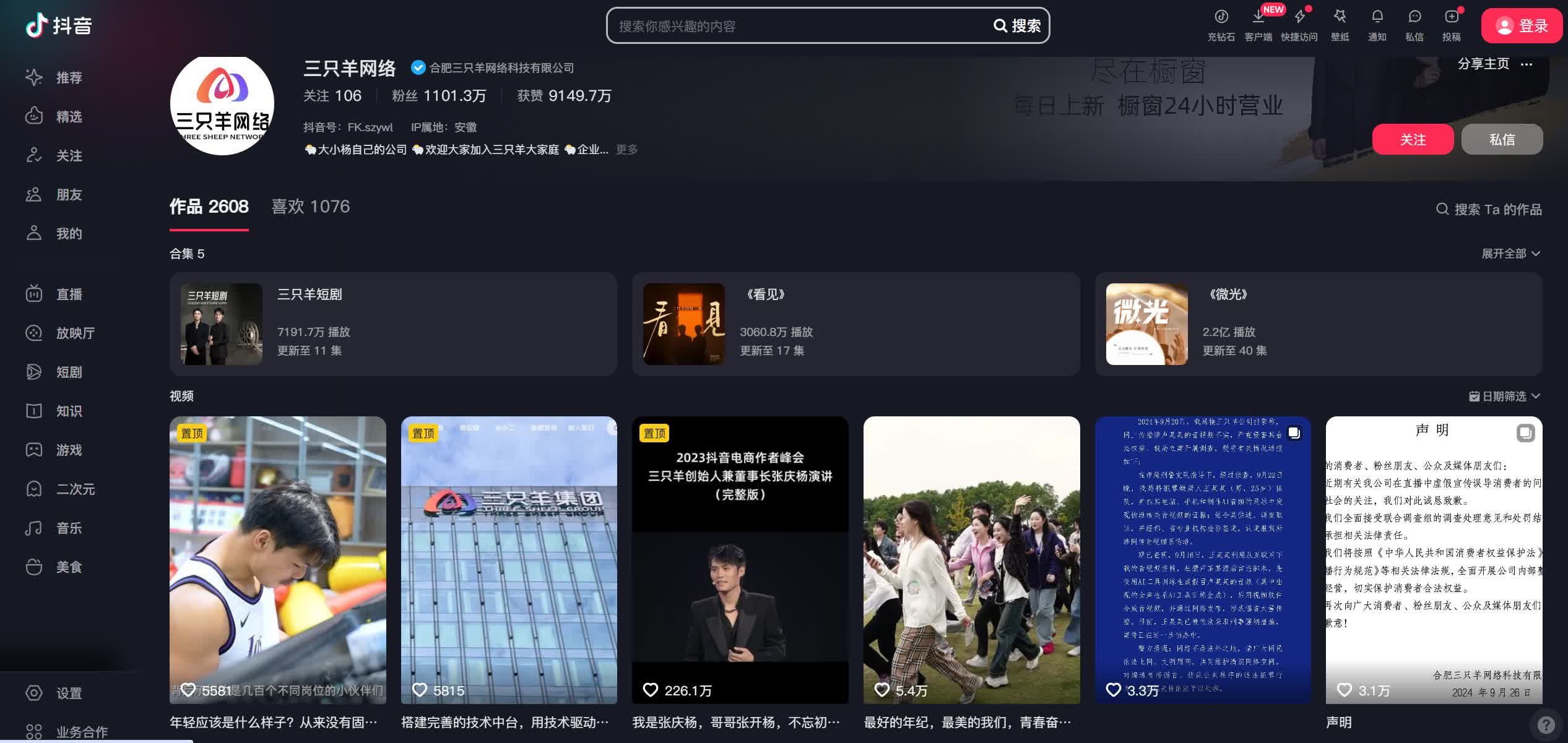Click the 合集 5 heading
The width and height of the screenshot is (1568, 743).
[x=187, y=254]
